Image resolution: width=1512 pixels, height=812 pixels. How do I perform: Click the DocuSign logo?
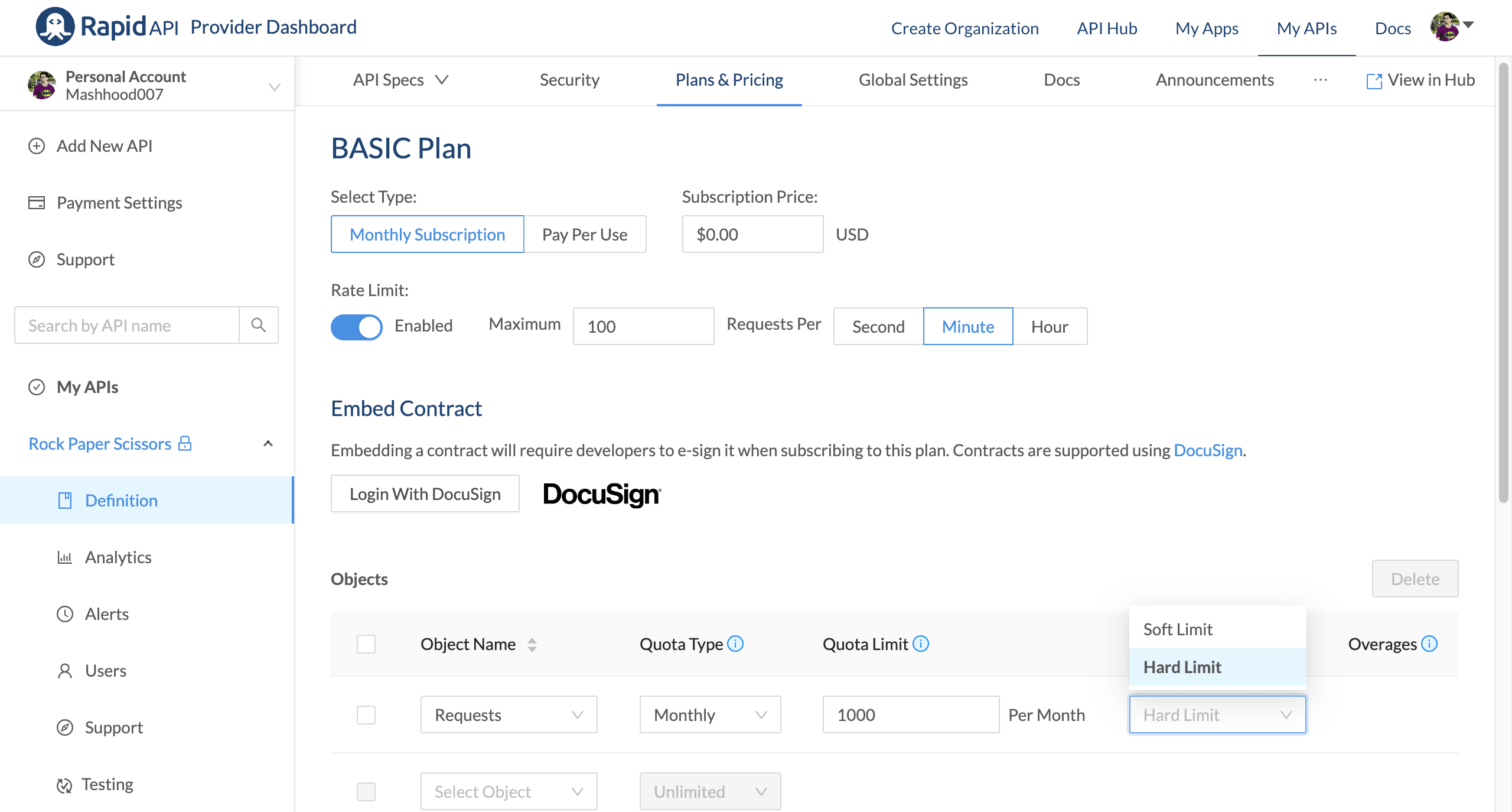[602, 494]
